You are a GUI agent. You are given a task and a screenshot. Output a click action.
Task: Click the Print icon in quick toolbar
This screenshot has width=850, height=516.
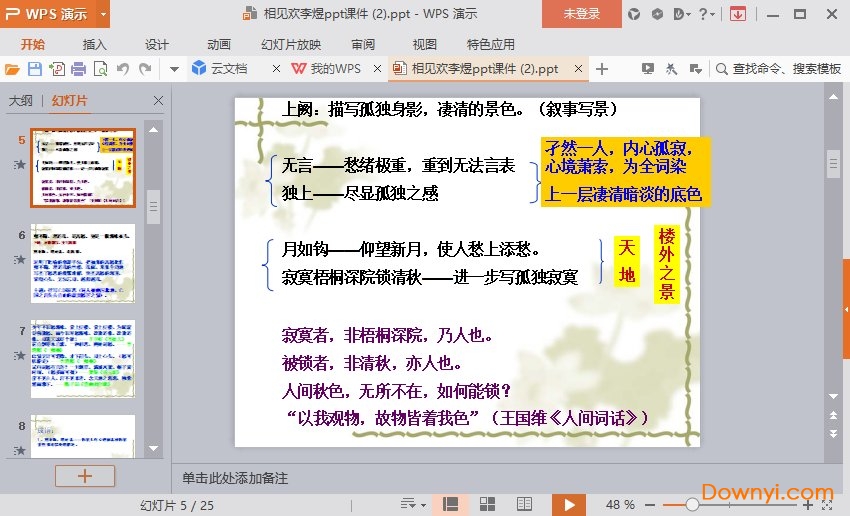(x=78, y=69)
